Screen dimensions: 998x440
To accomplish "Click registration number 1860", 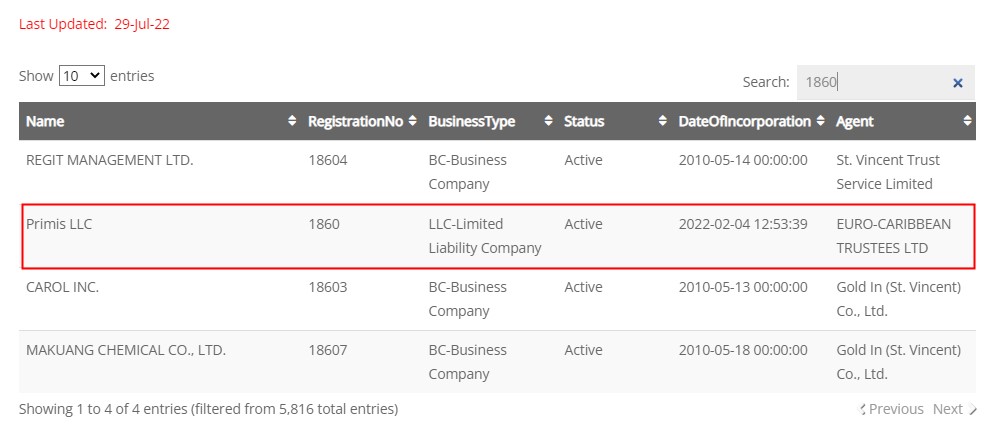I will coord(324,224).
